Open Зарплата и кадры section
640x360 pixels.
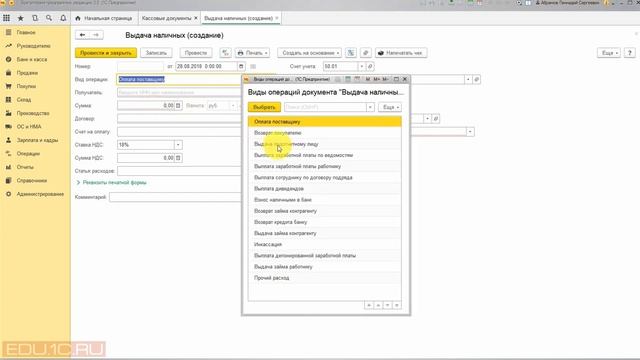[x=37, y=140]
